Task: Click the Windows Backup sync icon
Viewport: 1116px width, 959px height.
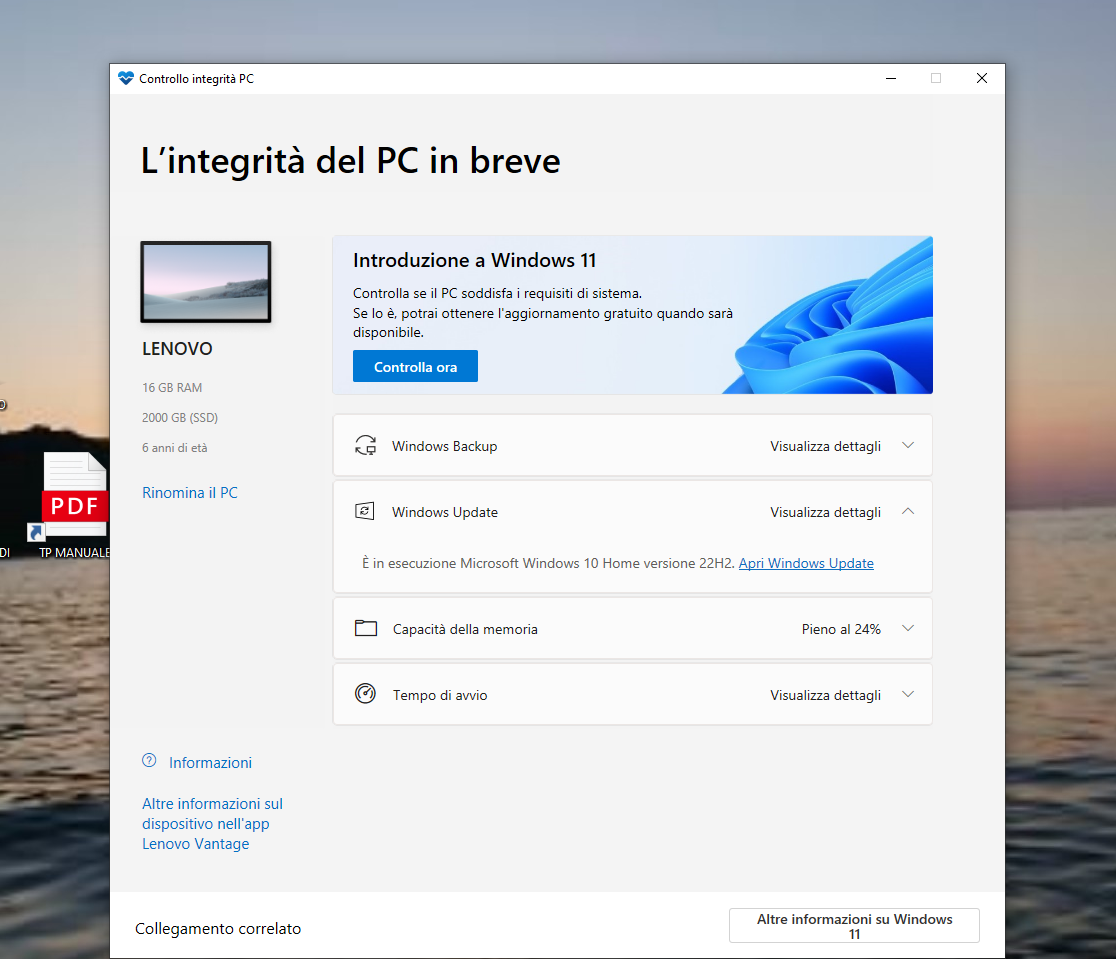Action: [x=365, y=446]
